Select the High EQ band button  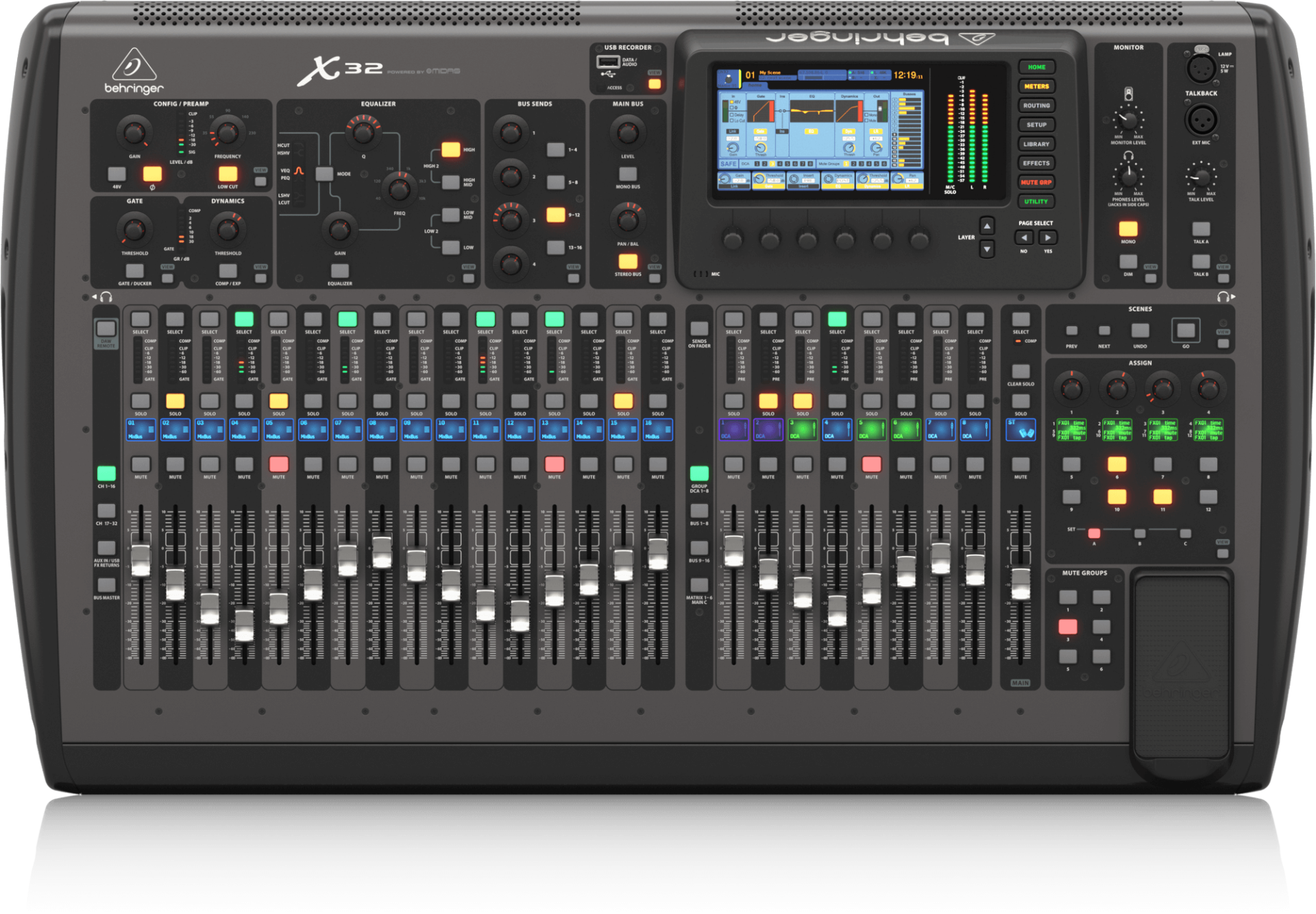(450, 149)
